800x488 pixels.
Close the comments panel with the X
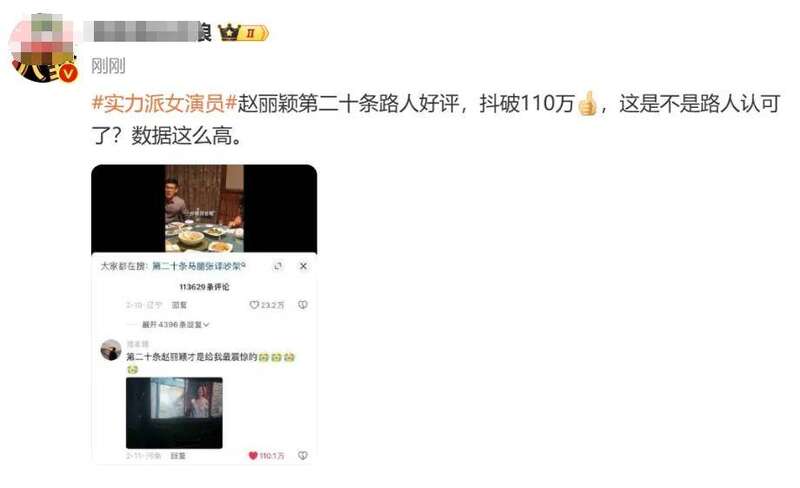point(303,266)
